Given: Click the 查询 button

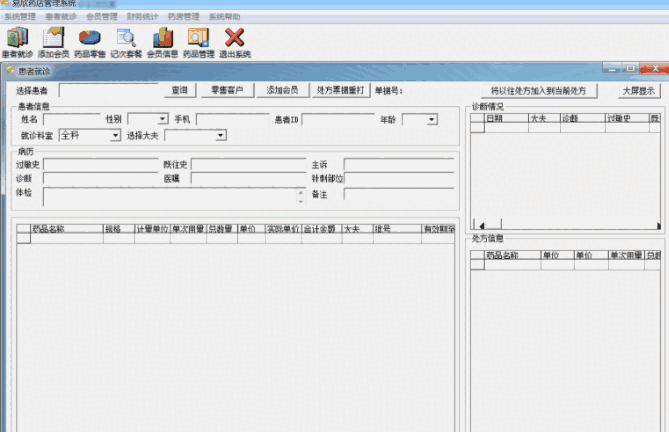Looking at the screenshot, I should pos(180,90).
